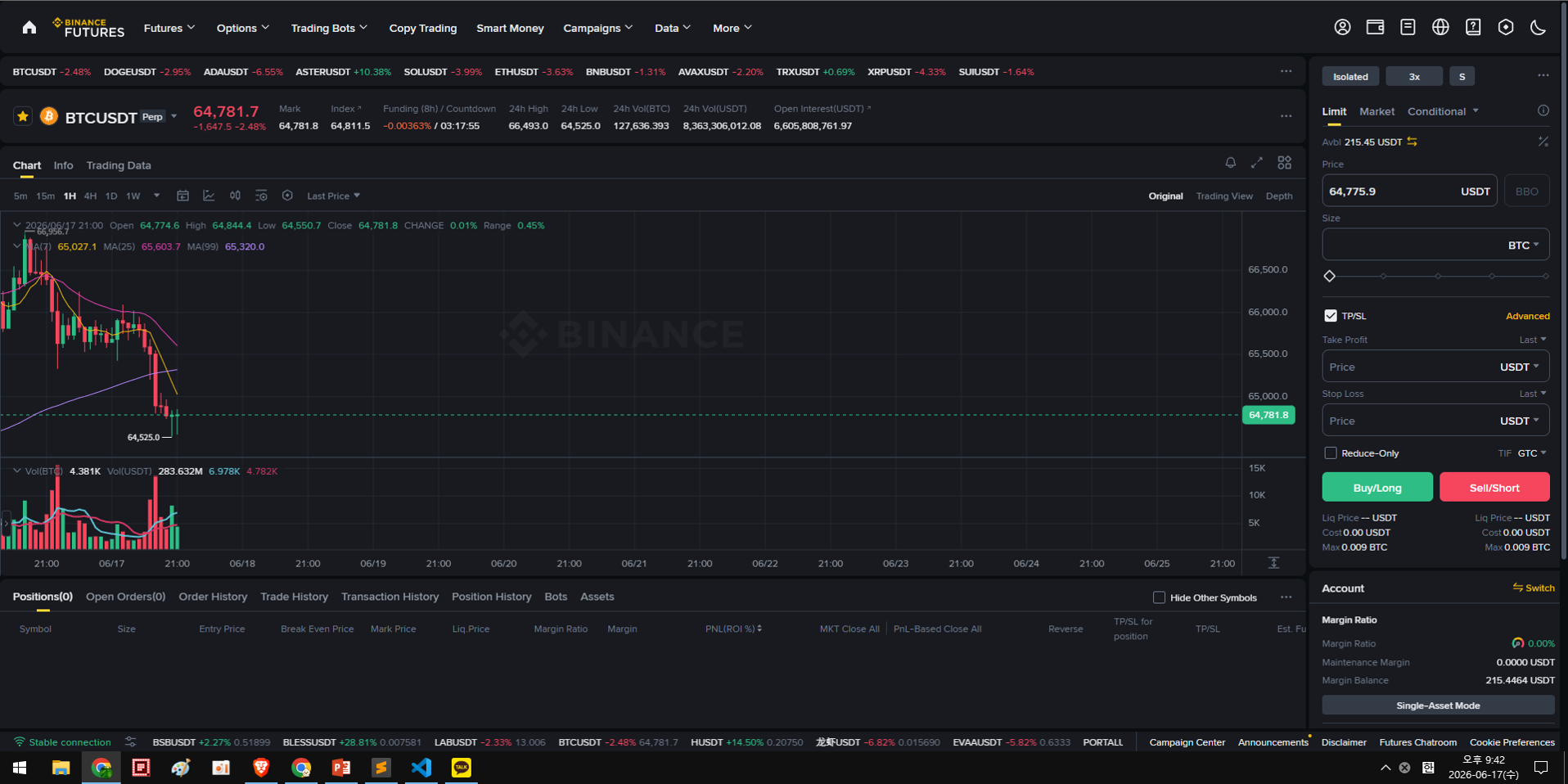Change the Isolated margin mode
This screenshot has height=784, width=1568.
(1350, 76)
